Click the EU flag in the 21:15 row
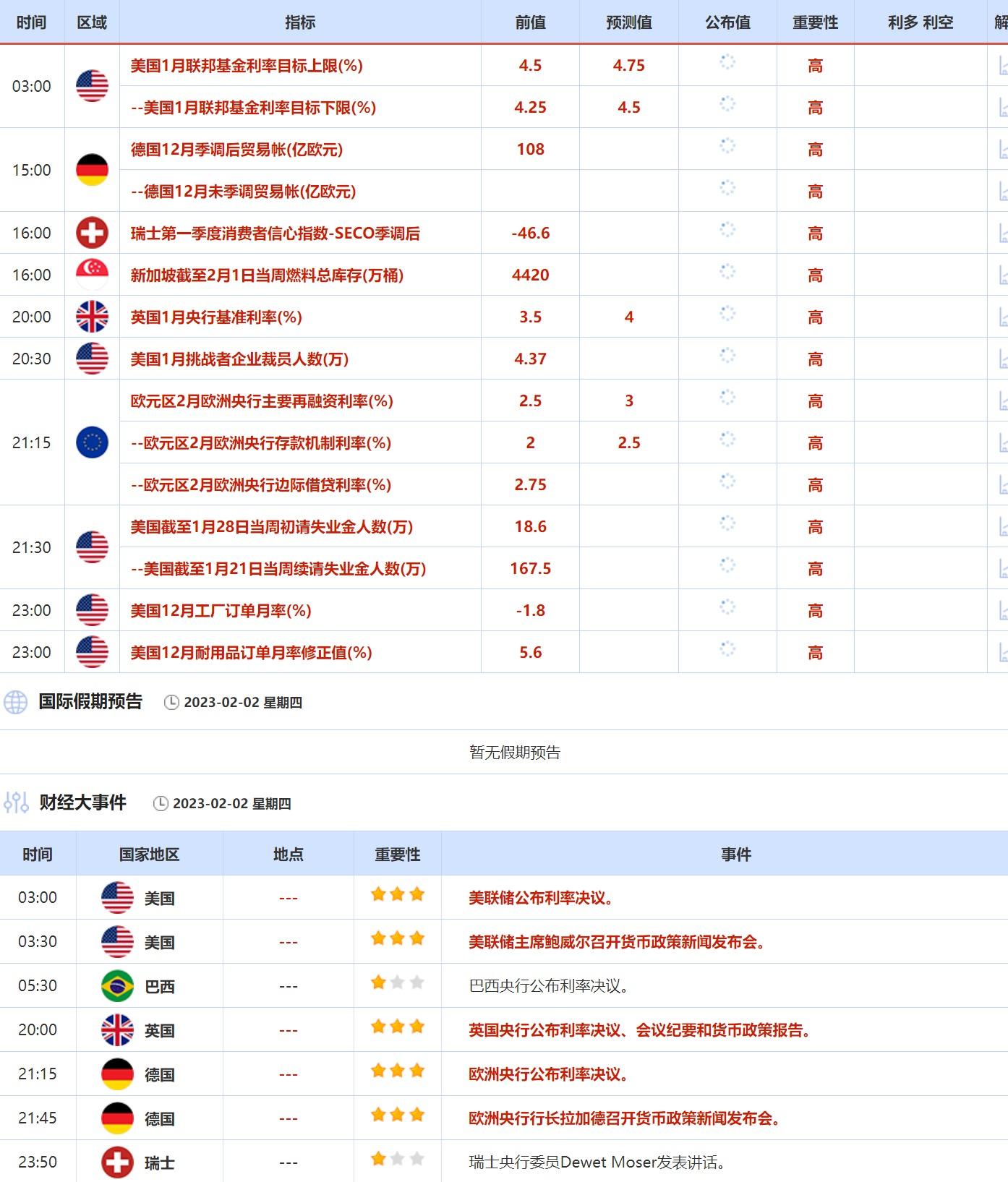This screenshot has width=1008, height=1182. [92, 442]
